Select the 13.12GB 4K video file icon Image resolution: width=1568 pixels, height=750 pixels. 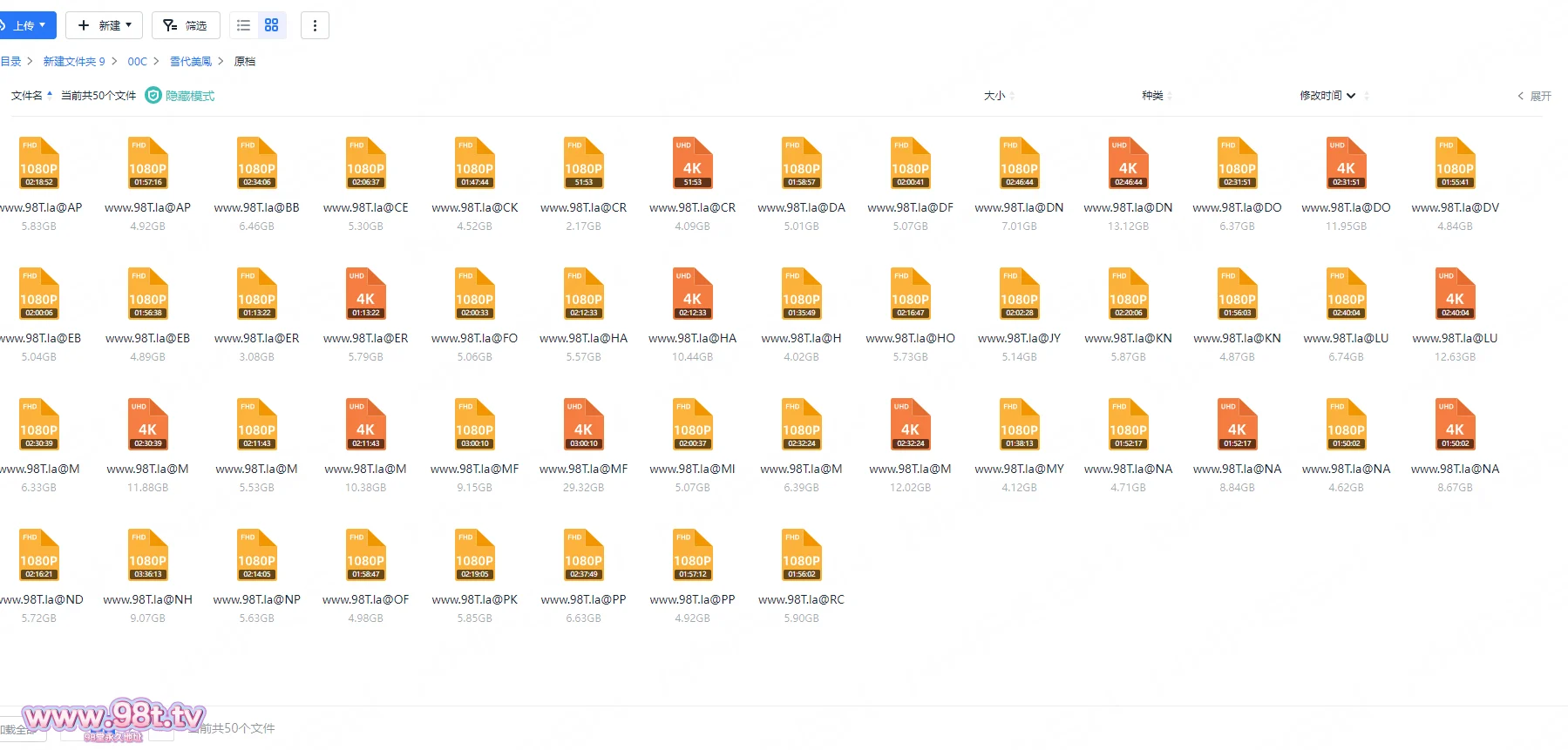1128,164
